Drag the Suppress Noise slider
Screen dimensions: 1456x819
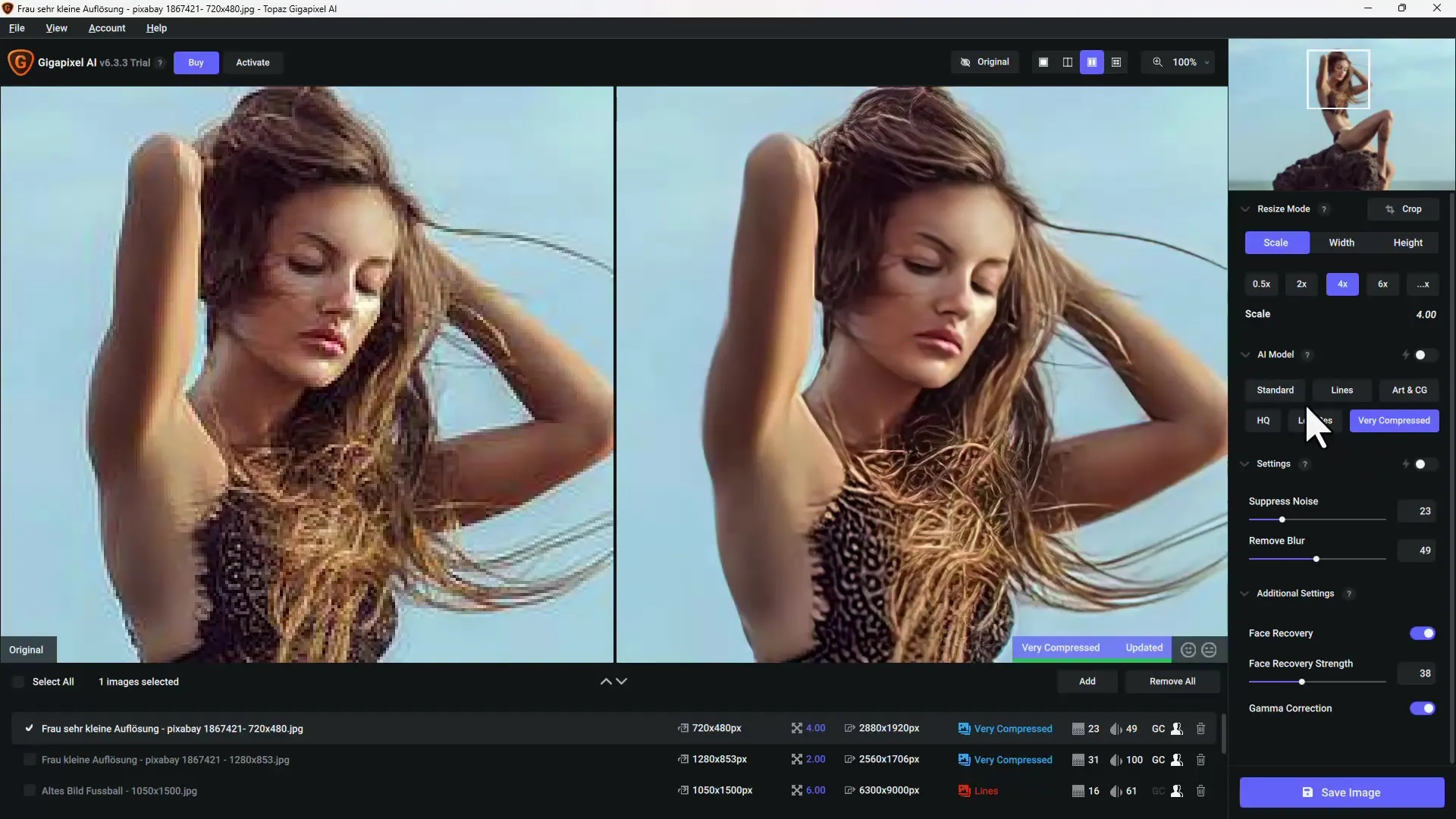(x=1282, y=518)
